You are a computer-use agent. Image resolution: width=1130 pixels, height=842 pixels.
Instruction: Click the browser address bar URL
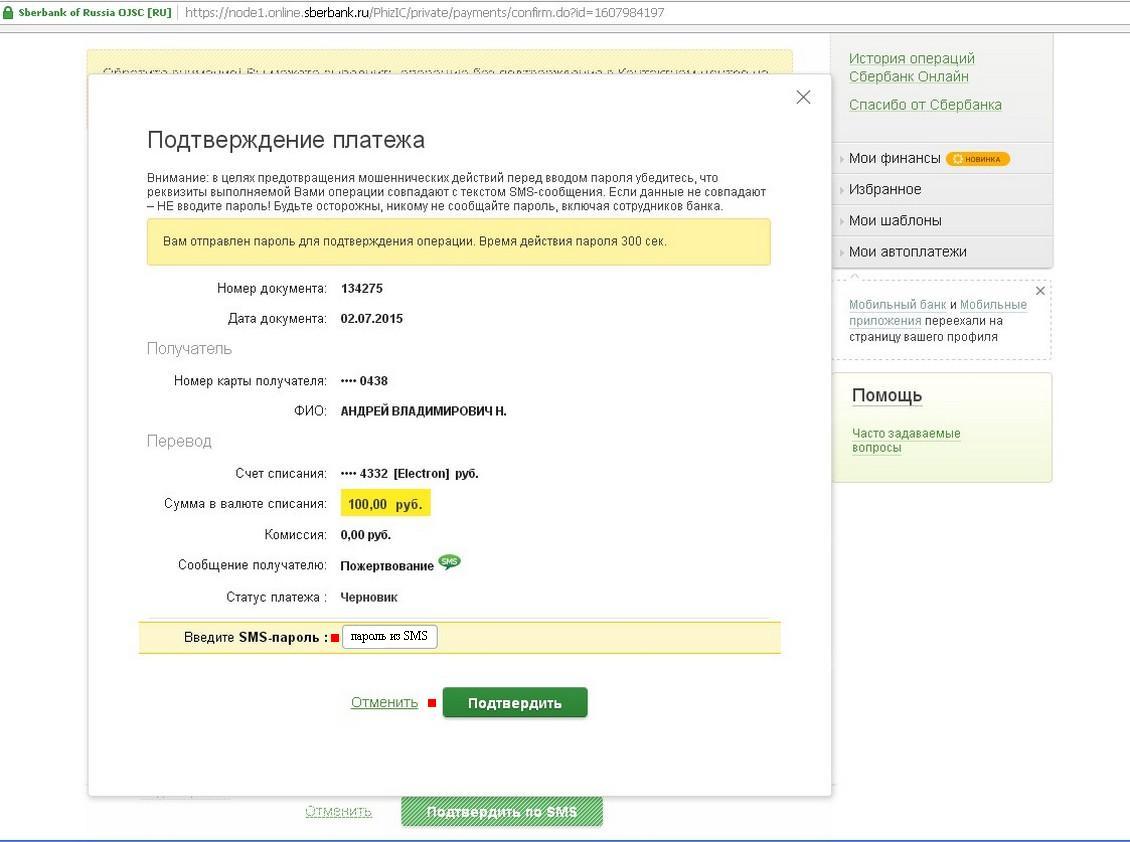[424, 12]
